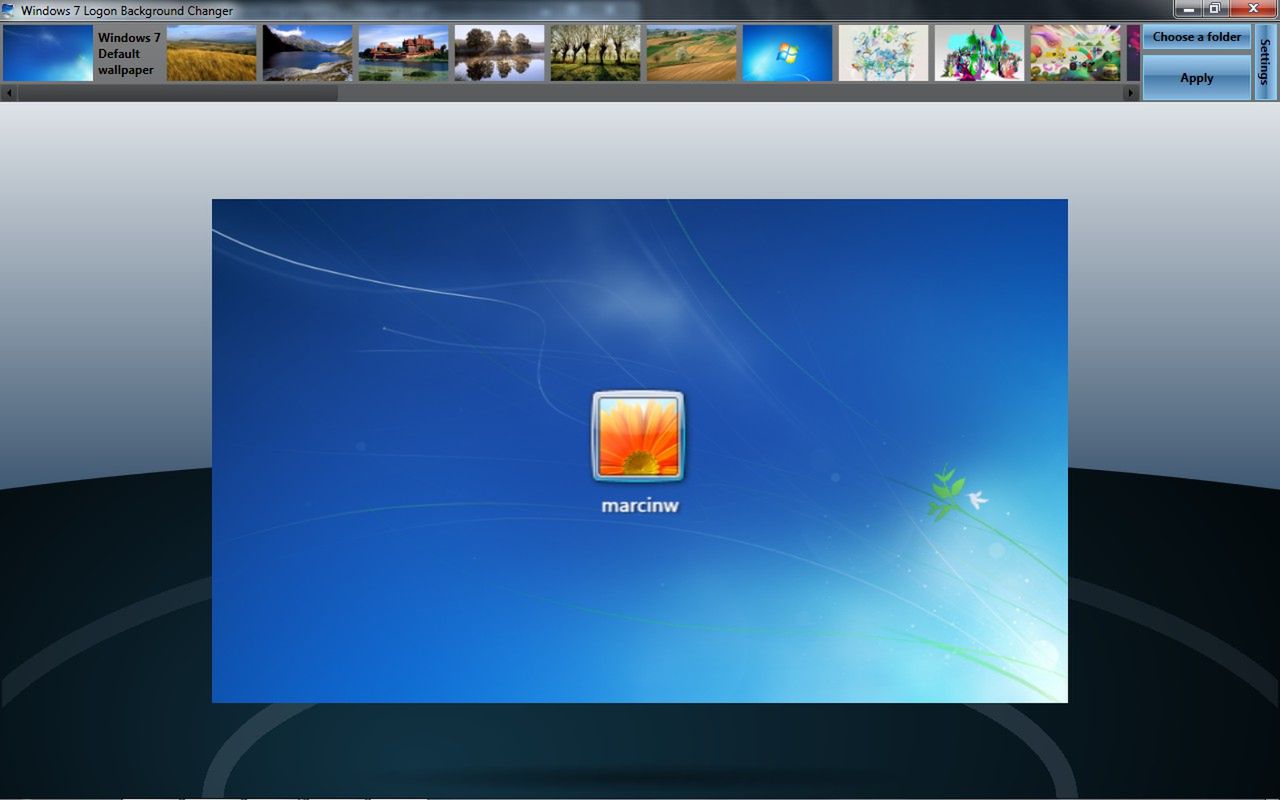Click the app icon in the title bar
Viewport: 1280px width, 800px height.
9,10
